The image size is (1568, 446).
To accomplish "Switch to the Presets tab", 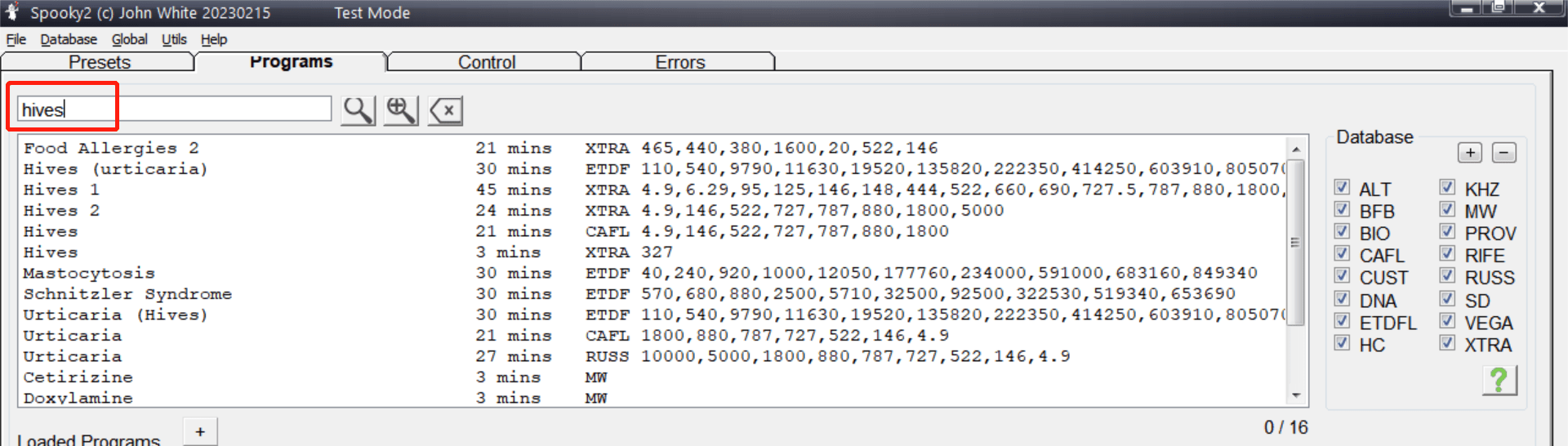I will pos(99,62).
